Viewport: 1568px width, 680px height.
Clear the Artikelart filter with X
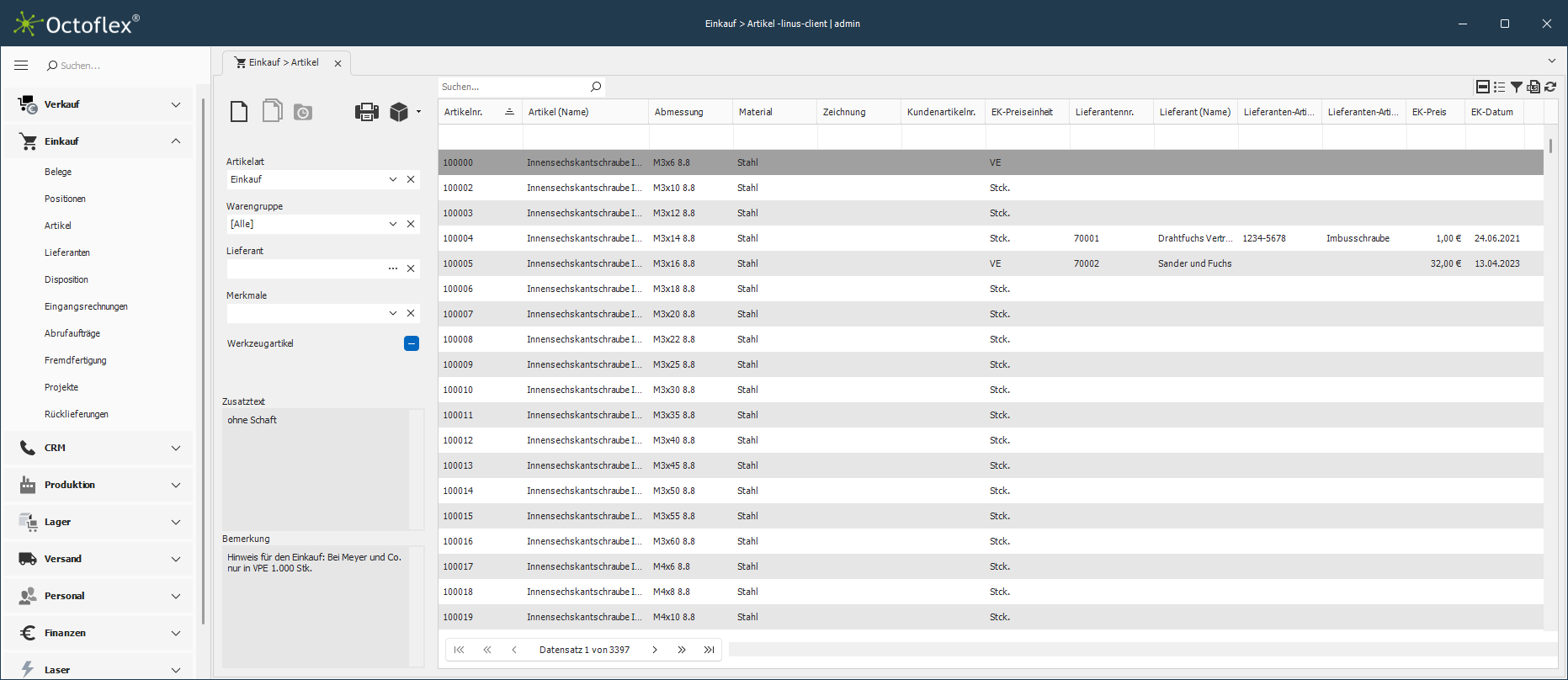click(411, 179)
